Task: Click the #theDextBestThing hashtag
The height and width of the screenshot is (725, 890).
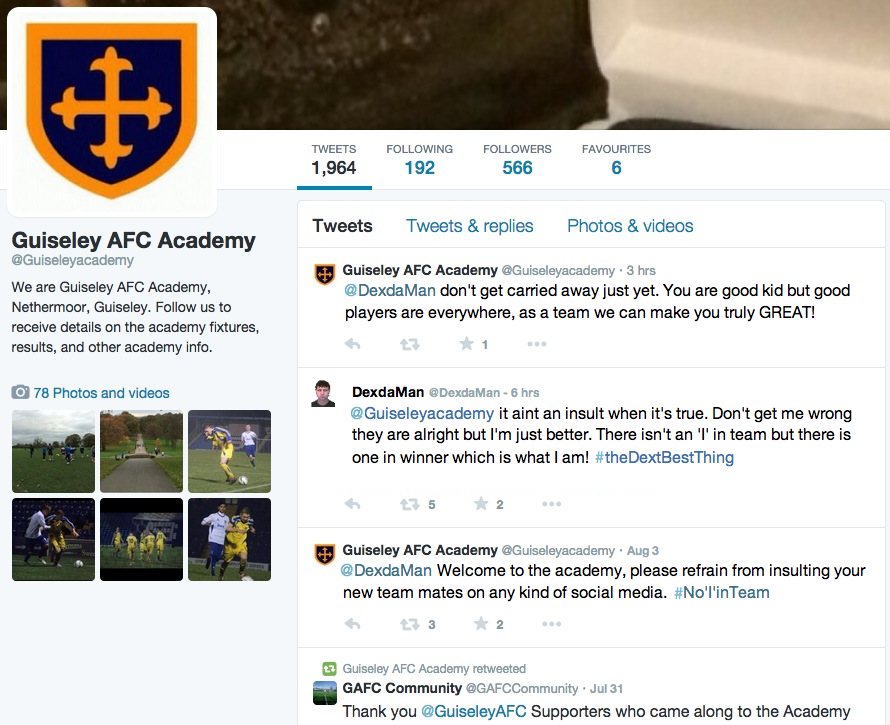Action: (664, 458)
